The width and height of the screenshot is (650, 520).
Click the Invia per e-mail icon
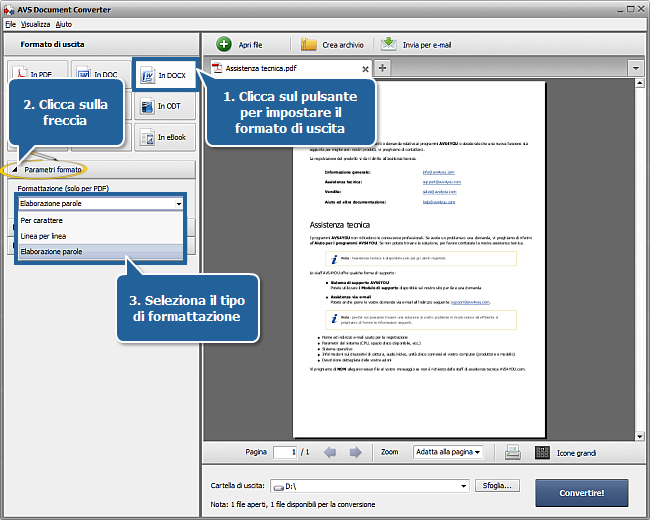click(388, 44)
